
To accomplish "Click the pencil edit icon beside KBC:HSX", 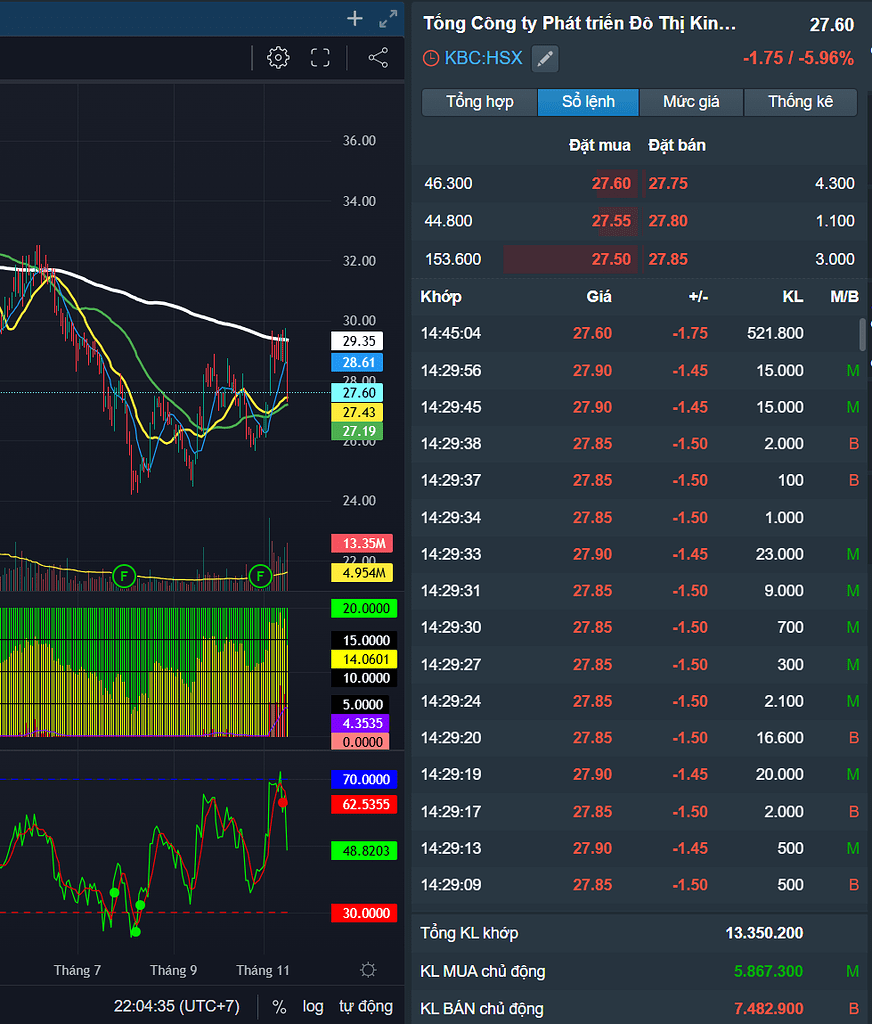I will [544, 59].
